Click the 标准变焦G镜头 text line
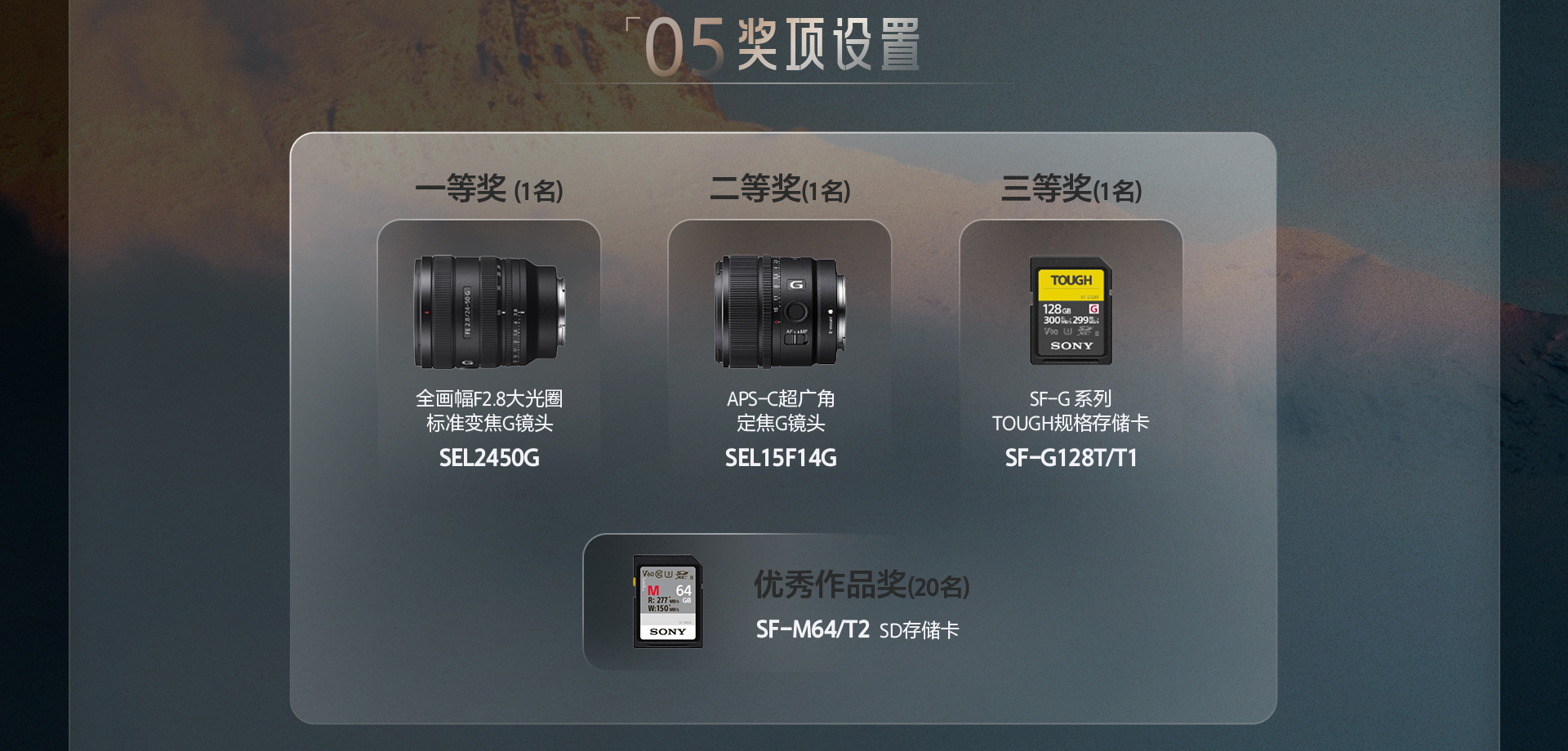1568x751 pixels. tap(489, 423)
